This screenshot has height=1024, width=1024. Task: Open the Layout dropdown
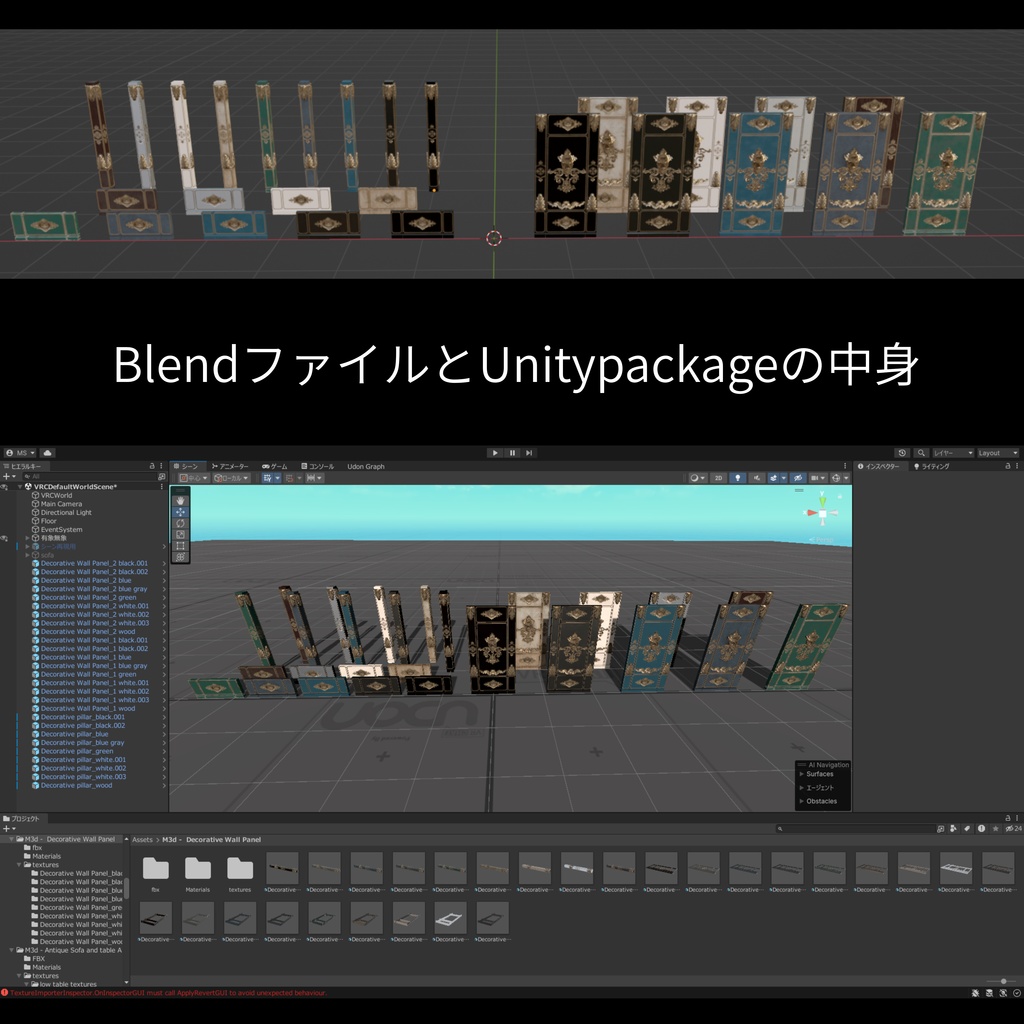[x=998, y=453]
